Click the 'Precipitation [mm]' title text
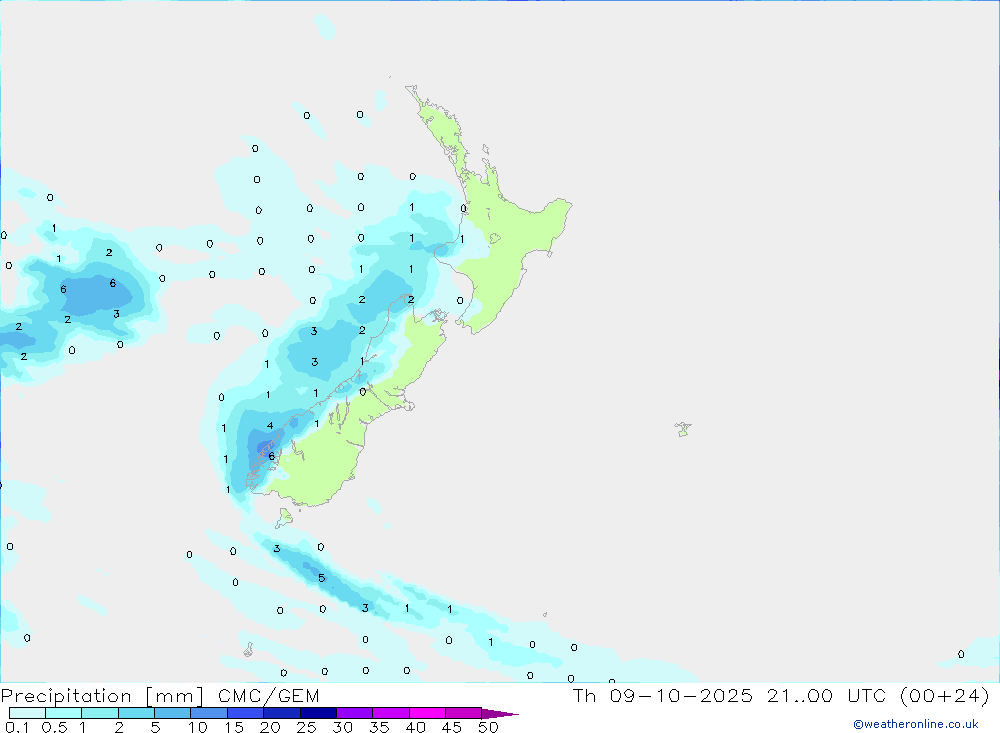Image resolution: width=1000 pixels, height=733 pixels. coord(102,696)
